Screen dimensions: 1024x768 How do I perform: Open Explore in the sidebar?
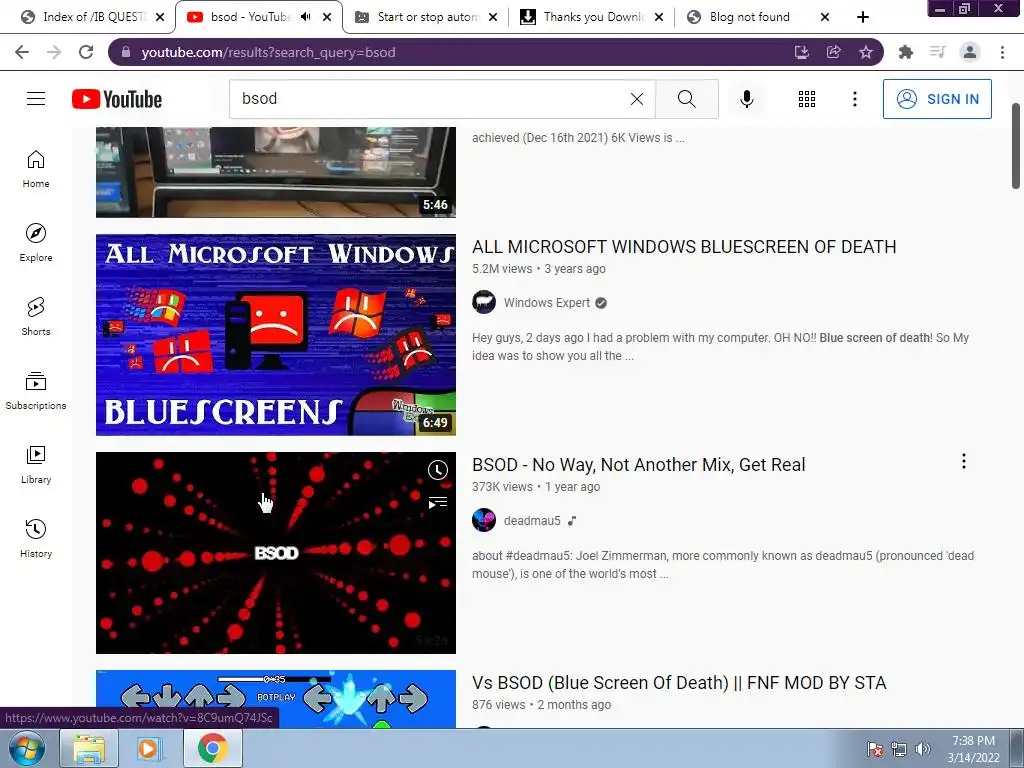click(x=36, y=243)
